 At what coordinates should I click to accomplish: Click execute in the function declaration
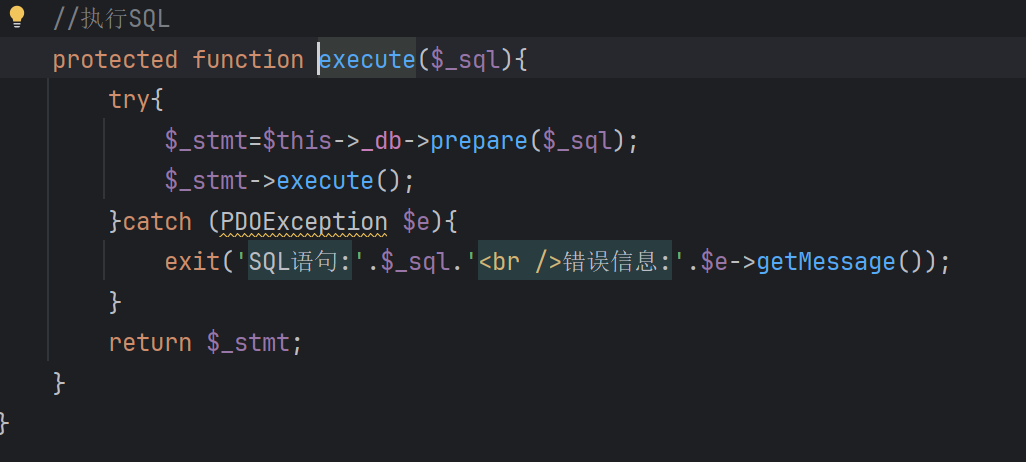[367, 60]
